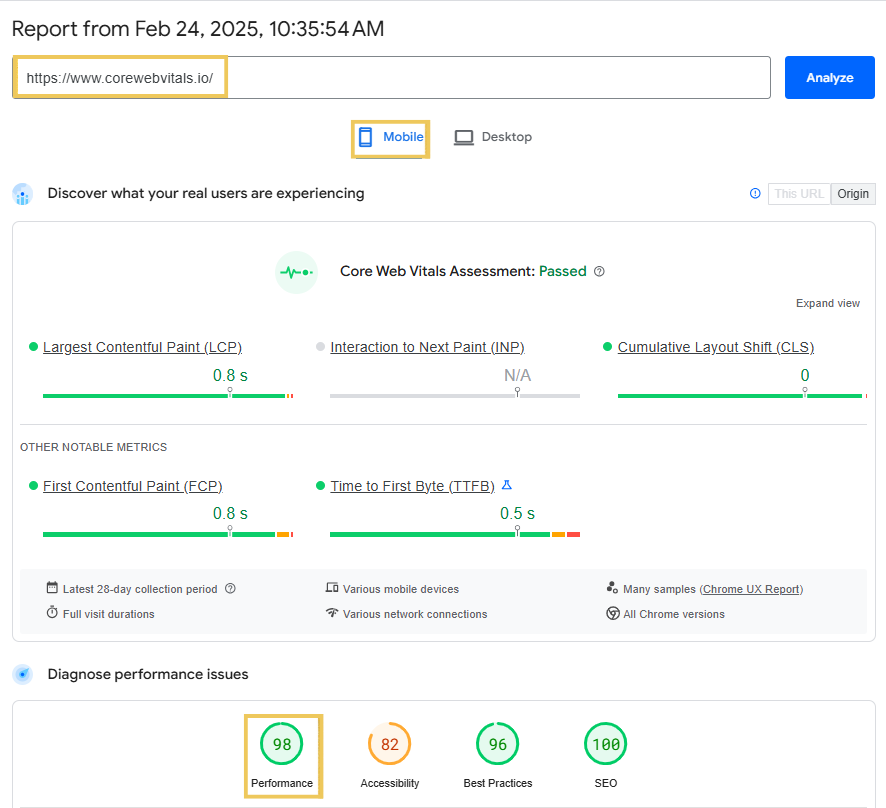This screenshot has height=808, width=886.
Task: Click the INP gray status dot
Action: coord(320,346)
